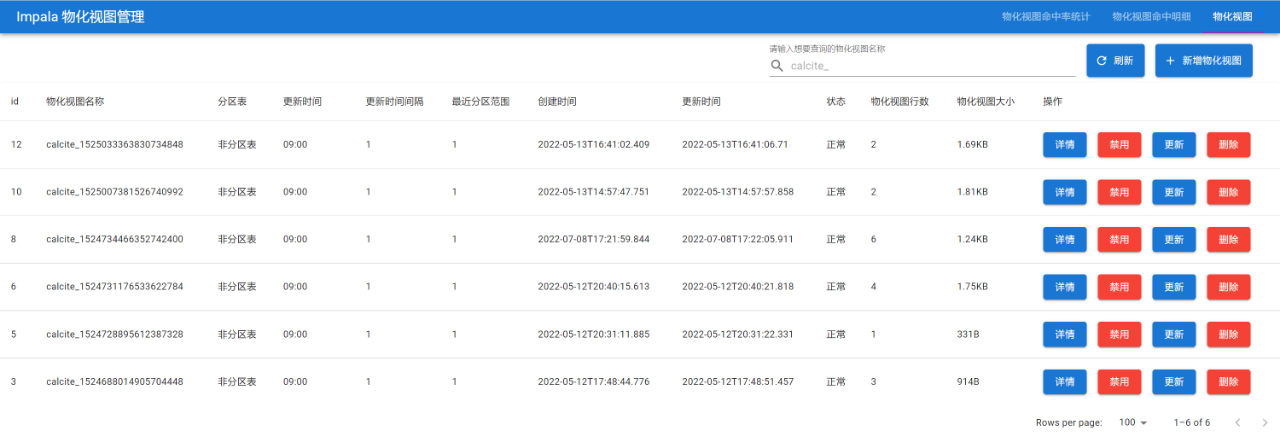Click size value 331B
This screenshot has width=1280, height=436.
pos(968,335)
